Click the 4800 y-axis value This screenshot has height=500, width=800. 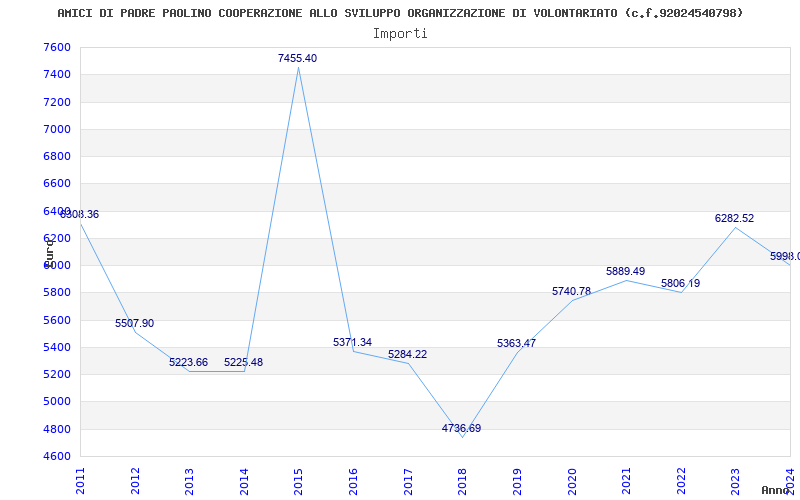pyautogui.click(x=57, y=429)
